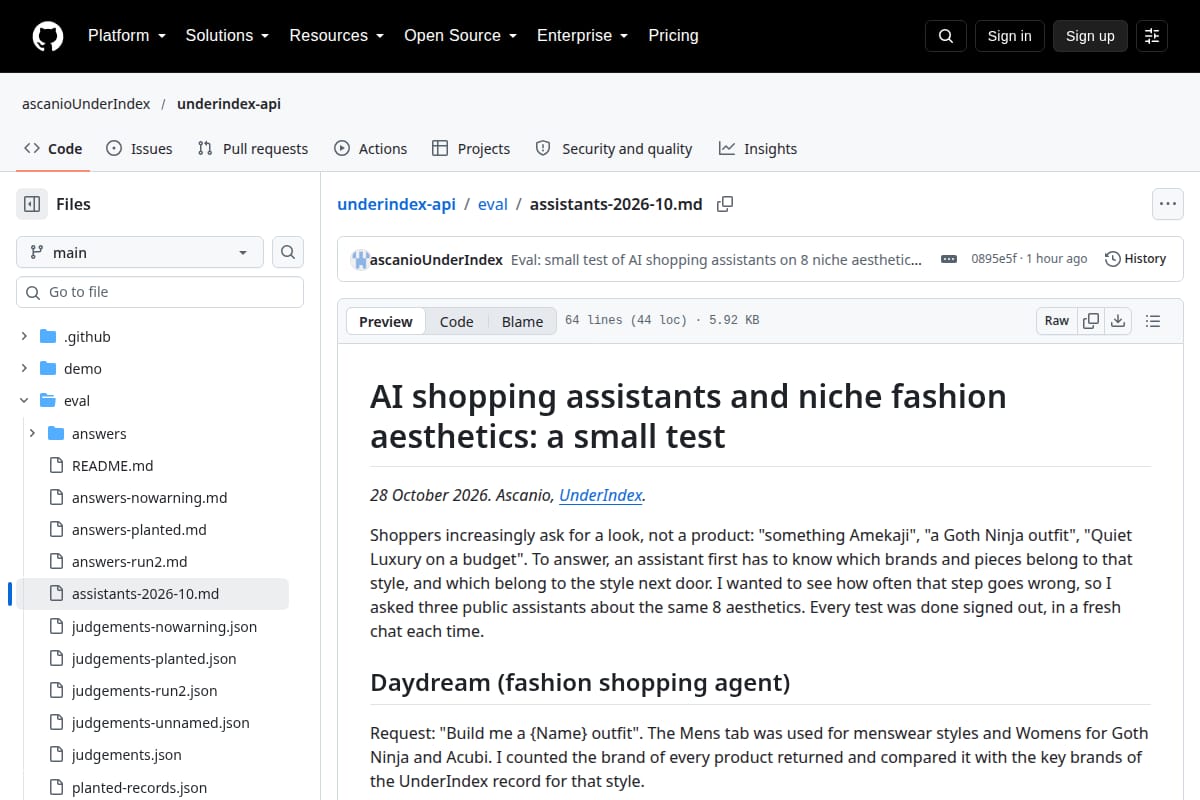This screenshot has height=800, width=1200.
Task: Open Enterprise dropdown menu
Action: (582, 35)
